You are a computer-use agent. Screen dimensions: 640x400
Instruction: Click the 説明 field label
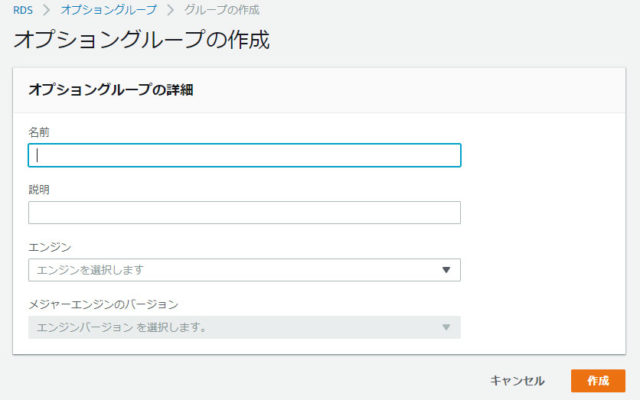[39, 189]
